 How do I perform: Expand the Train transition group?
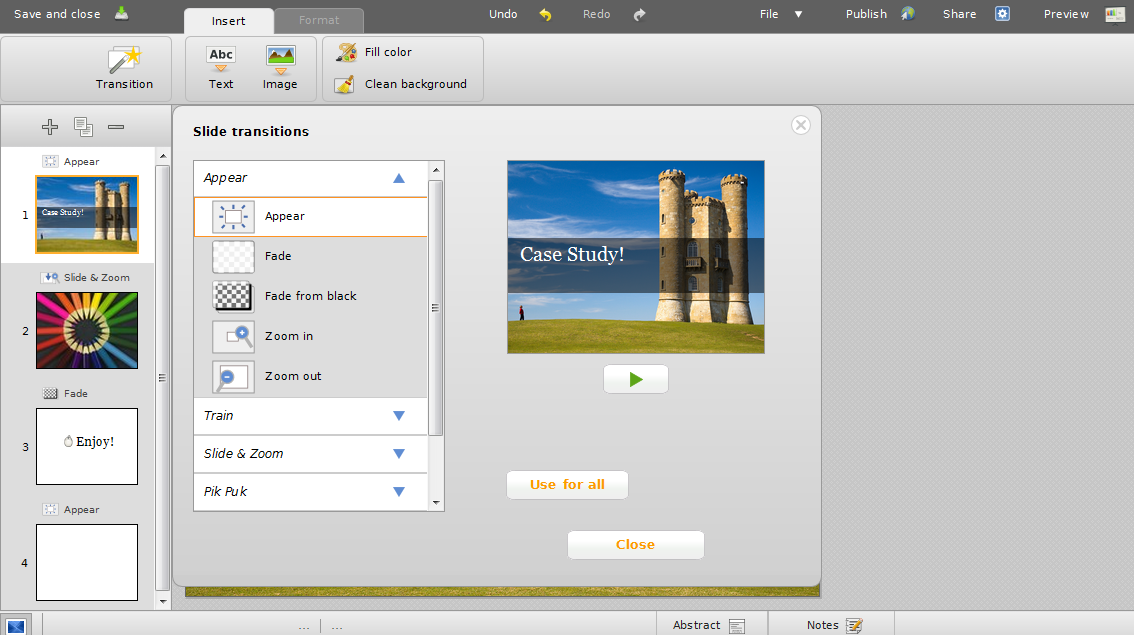click(399, 416)
